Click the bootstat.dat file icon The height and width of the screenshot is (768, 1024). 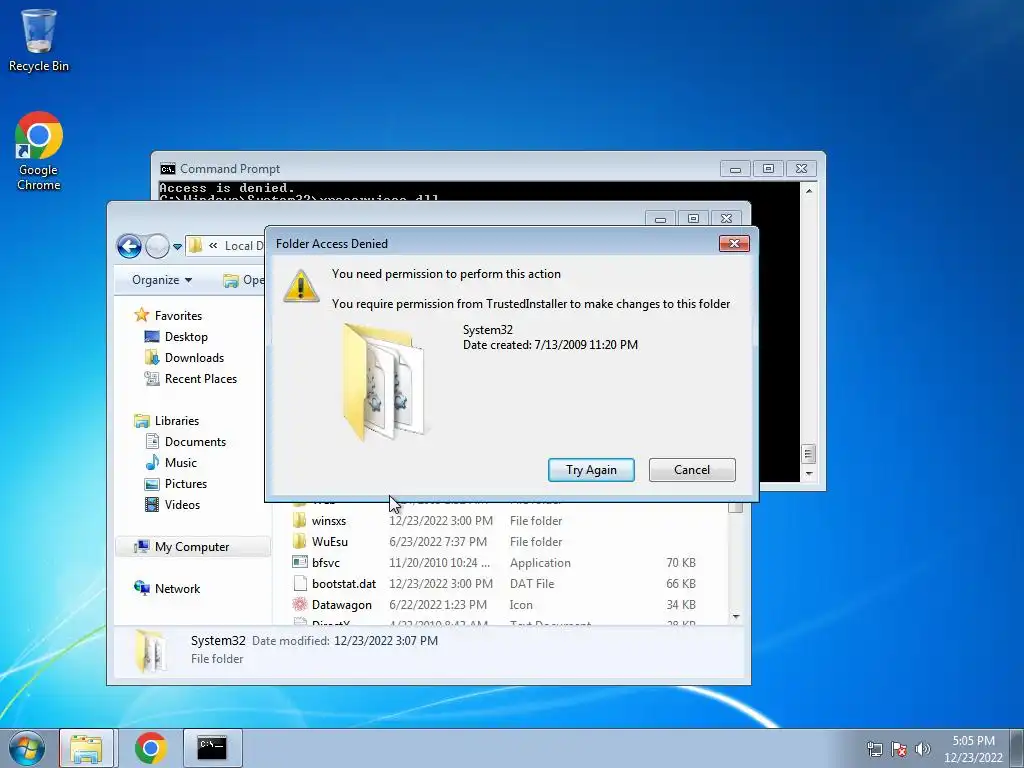coord(300,583)
